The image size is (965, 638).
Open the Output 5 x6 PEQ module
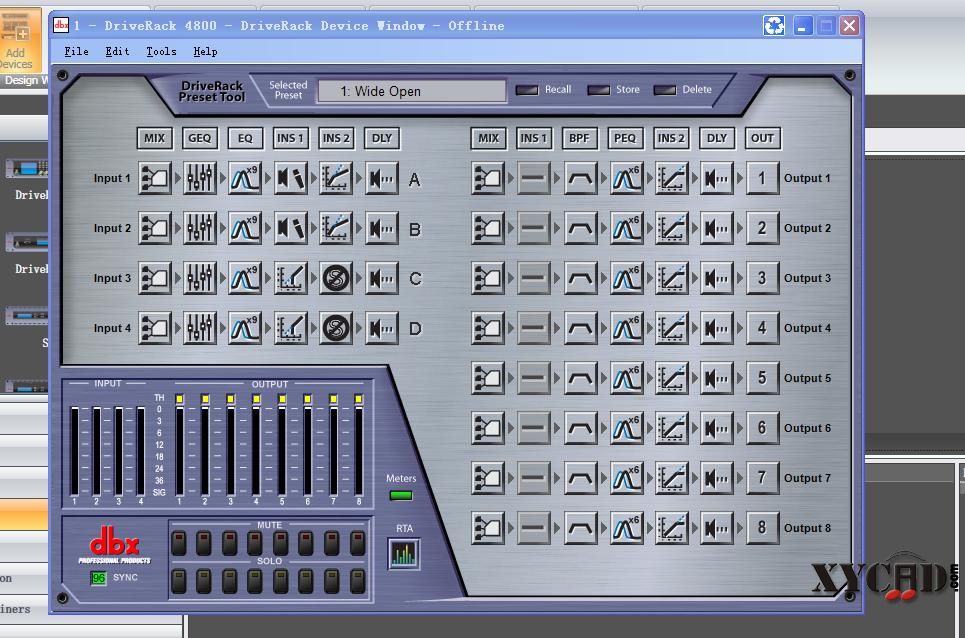[x=626, y=378]
